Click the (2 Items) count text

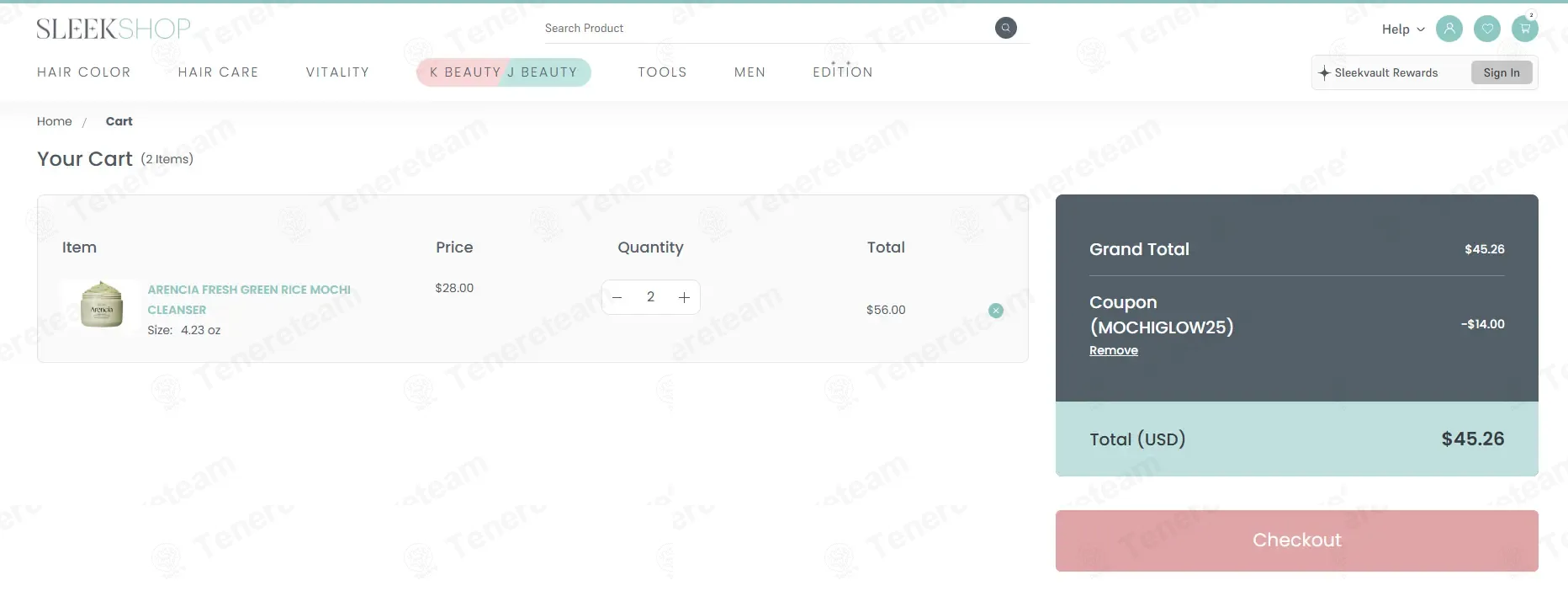point(167,159)
